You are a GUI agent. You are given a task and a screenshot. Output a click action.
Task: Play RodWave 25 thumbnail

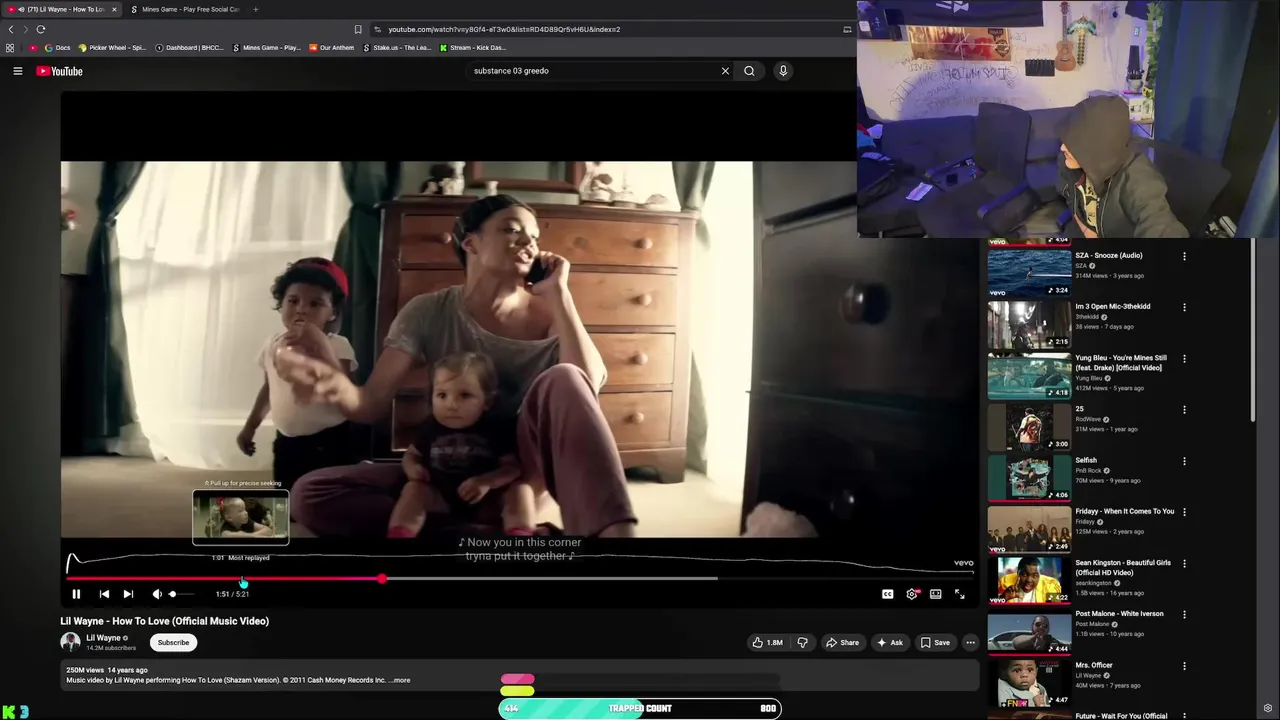pyautogui.click(x=1029, y=426)
